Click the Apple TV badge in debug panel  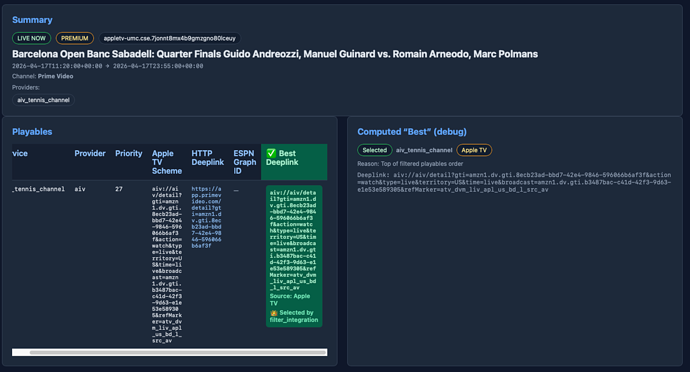(474, 150)
